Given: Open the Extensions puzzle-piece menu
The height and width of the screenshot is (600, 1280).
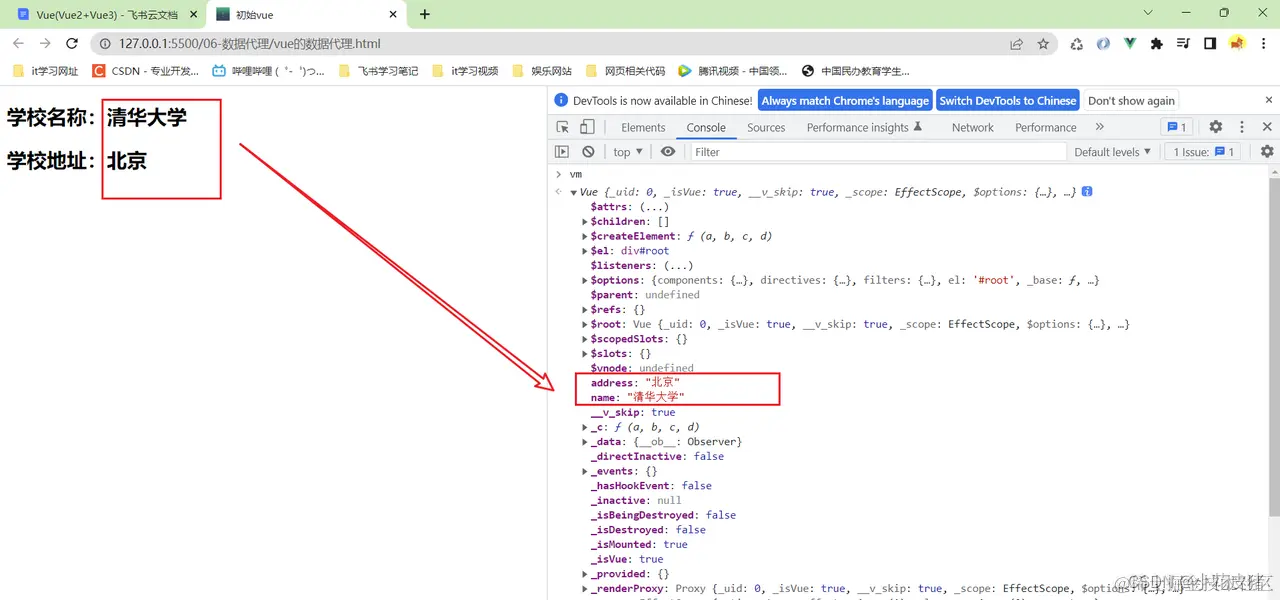Looking at the screenshot, I should point(1157,44).
